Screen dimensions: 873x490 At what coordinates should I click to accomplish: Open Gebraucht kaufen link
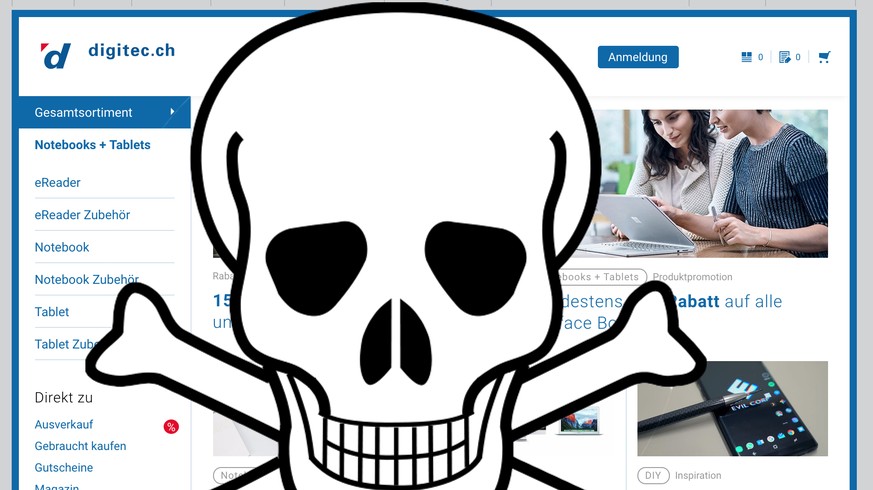(80, 446)
